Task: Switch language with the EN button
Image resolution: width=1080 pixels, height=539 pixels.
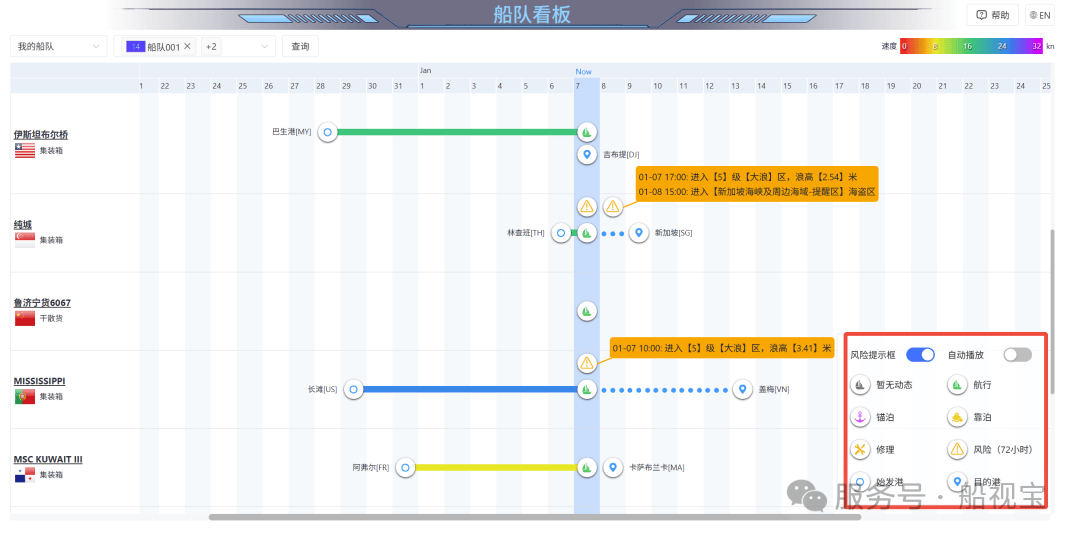Action: pos(1040,15)
